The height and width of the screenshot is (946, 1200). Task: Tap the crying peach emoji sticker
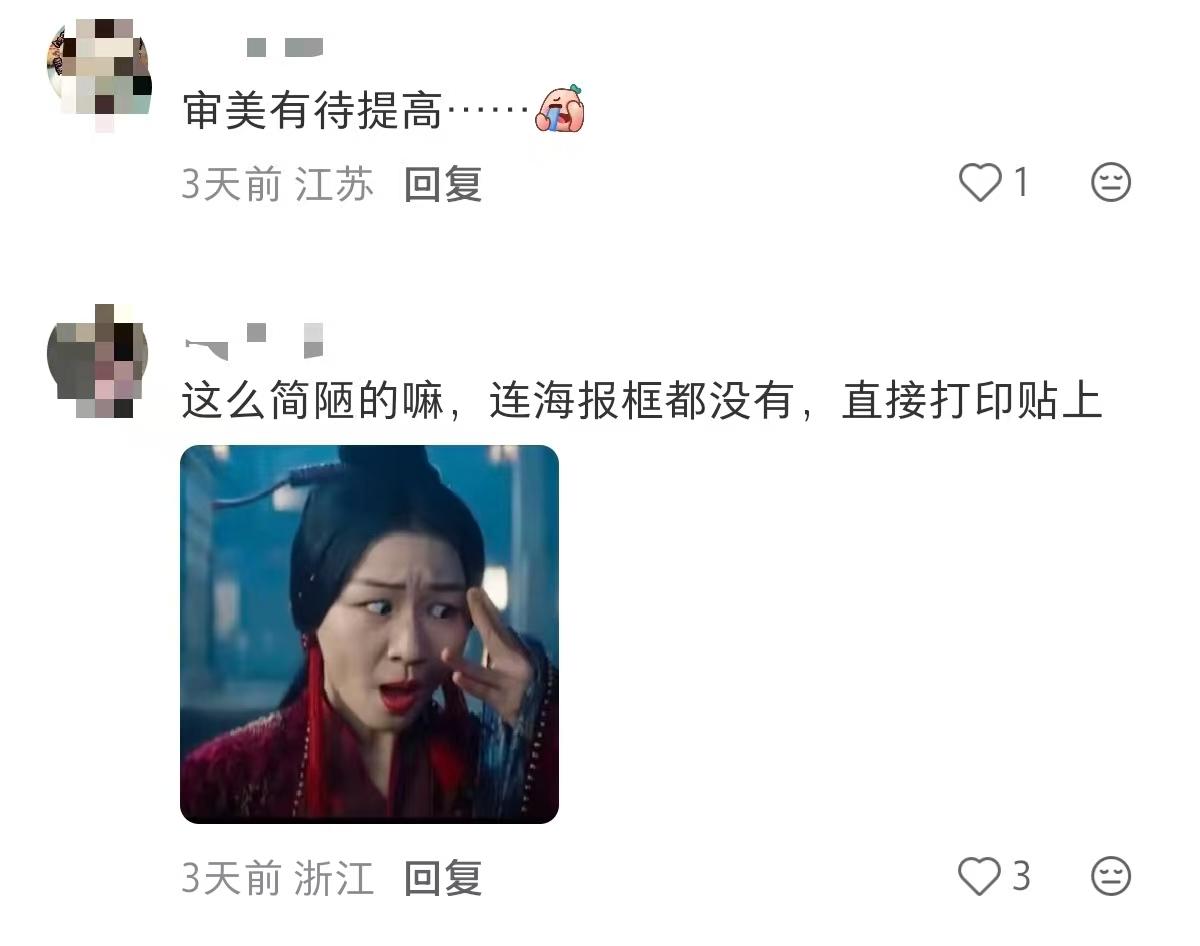[560, 109]
